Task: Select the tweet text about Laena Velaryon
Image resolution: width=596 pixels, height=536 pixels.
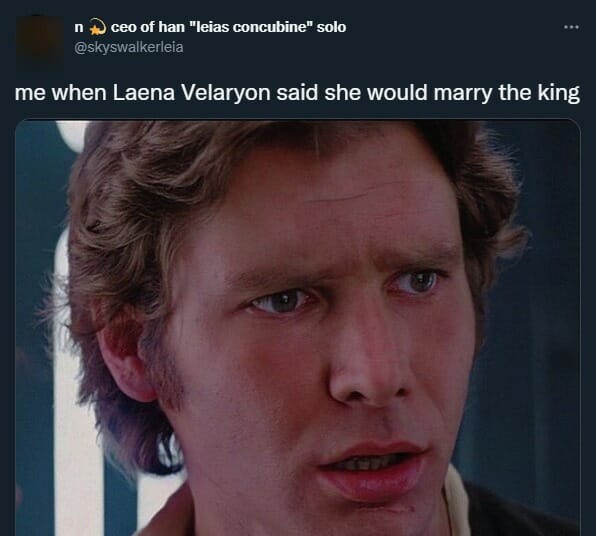Action: point(297,93)
